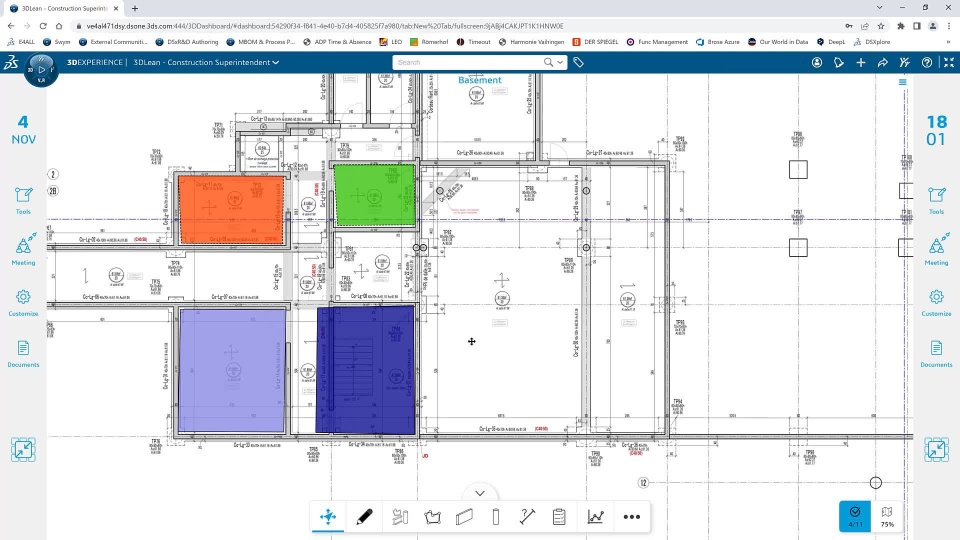This screenshot has height=540, width=960.
Task: Click the search magnifier icon
Action: click(x=549, y=62)
